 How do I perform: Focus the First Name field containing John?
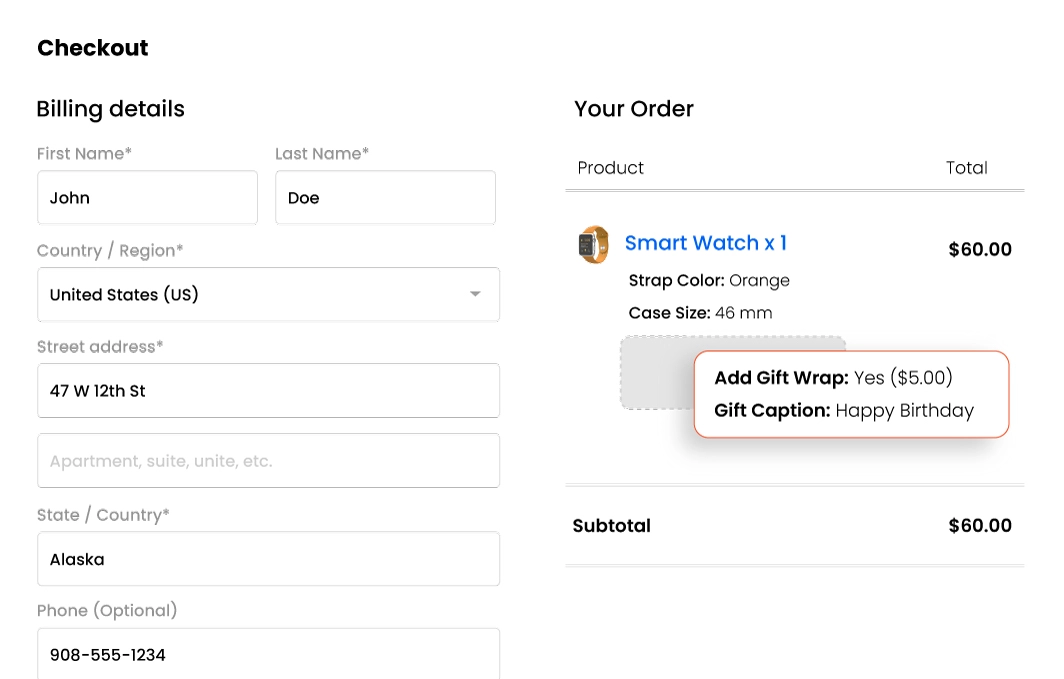147,198
